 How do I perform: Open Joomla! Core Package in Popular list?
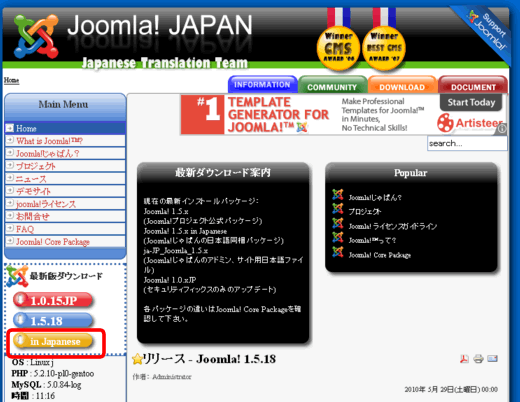(x=380, y=255)
